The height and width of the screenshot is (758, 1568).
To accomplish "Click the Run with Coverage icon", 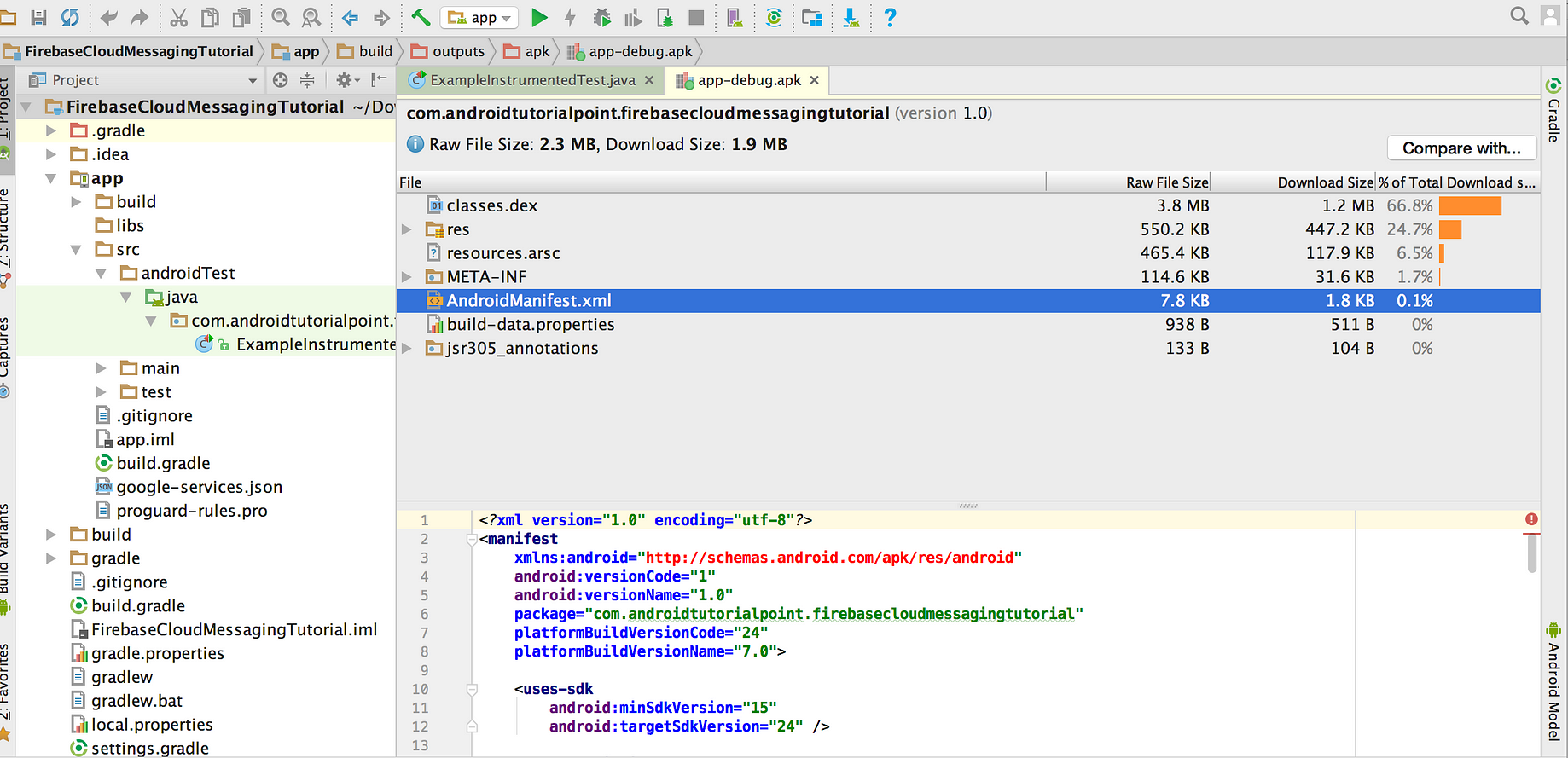I will (x=633, y=17).
